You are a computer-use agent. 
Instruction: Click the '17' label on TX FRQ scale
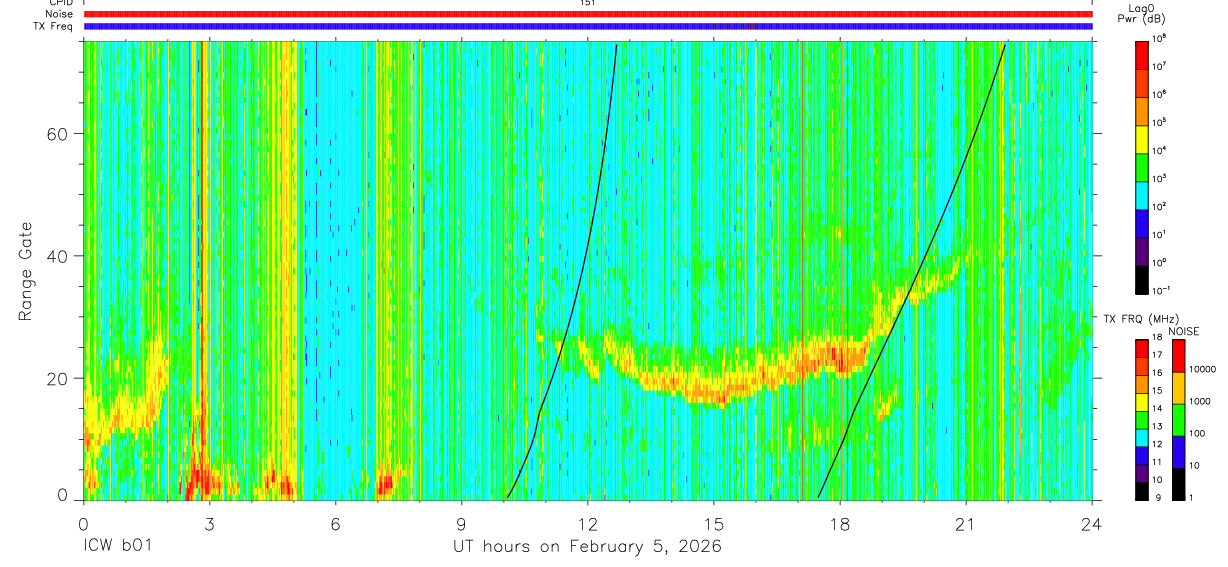tap(1158, 355)
